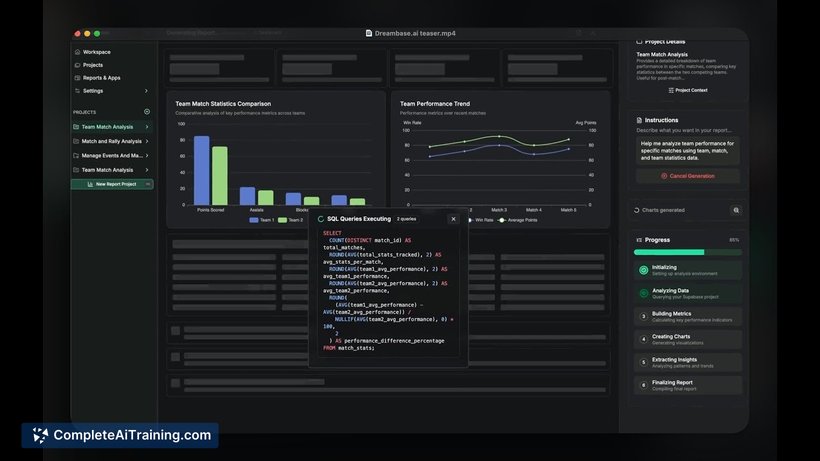The image size is (820, 461).
Task: Click the add icon beside PROJECTS heading
Action: pyautogui.click(x=147, y=112)
